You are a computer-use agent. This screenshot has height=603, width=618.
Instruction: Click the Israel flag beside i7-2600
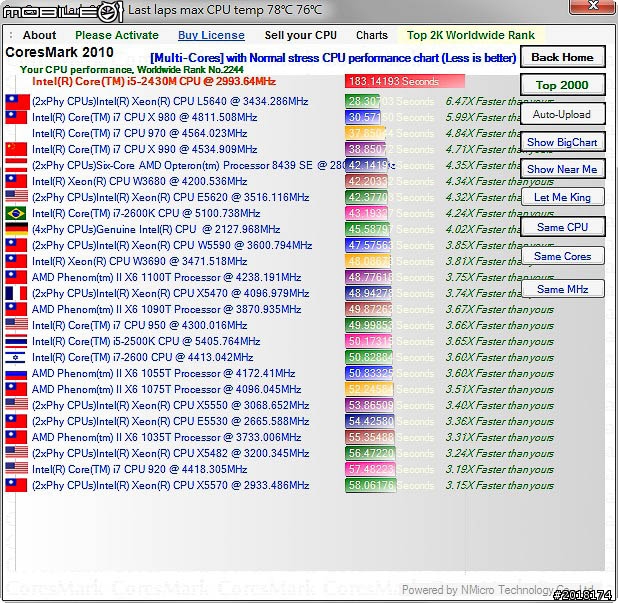[15, 357]
